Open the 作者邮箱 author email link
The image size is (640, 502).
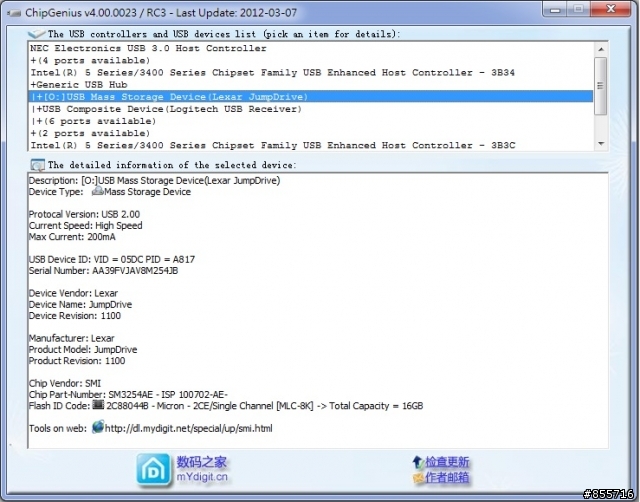tap(447, 478)
